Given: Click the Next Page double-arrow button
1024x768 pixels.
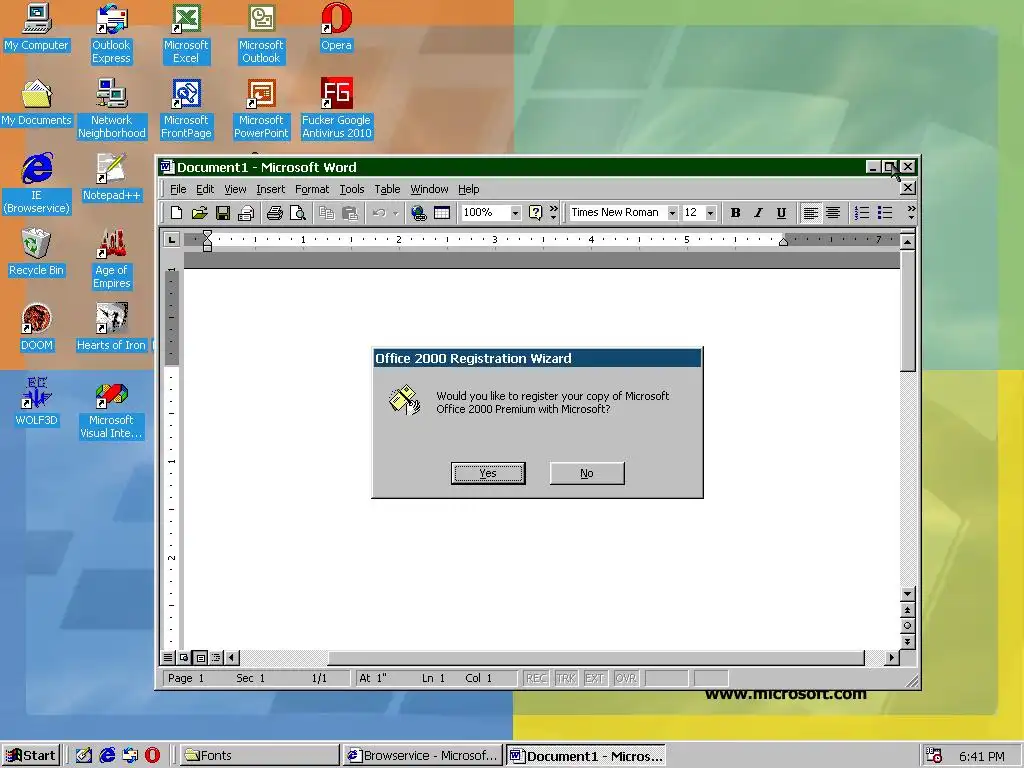Looking at the screenshot, I should (907, 642).
